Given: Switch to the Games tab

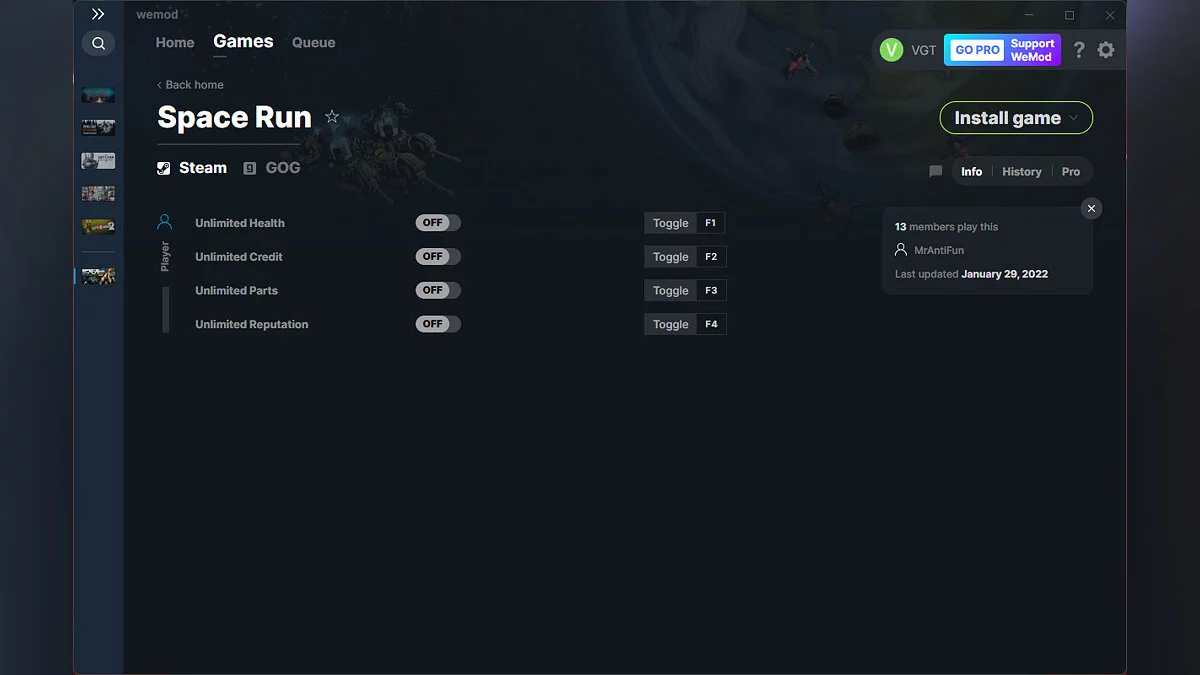Looking at the screenshot, I should (242, 41).
